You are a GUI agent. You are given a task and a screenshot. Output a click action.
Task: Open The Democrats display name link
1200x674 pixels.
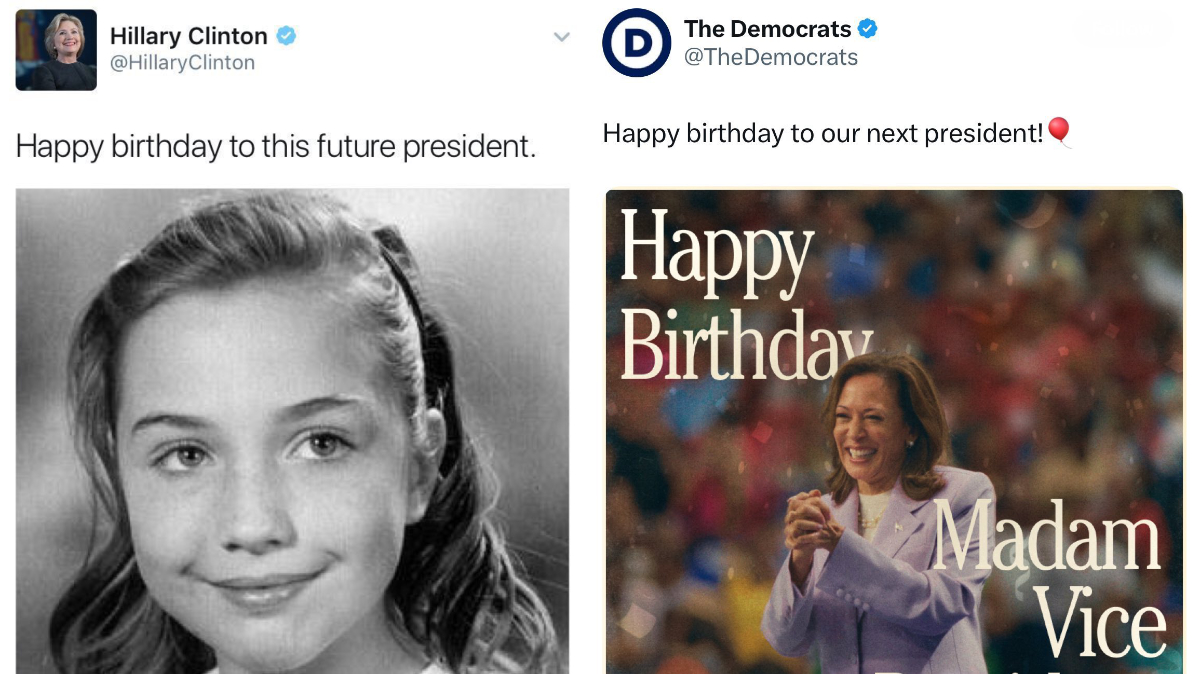(767, 29)
